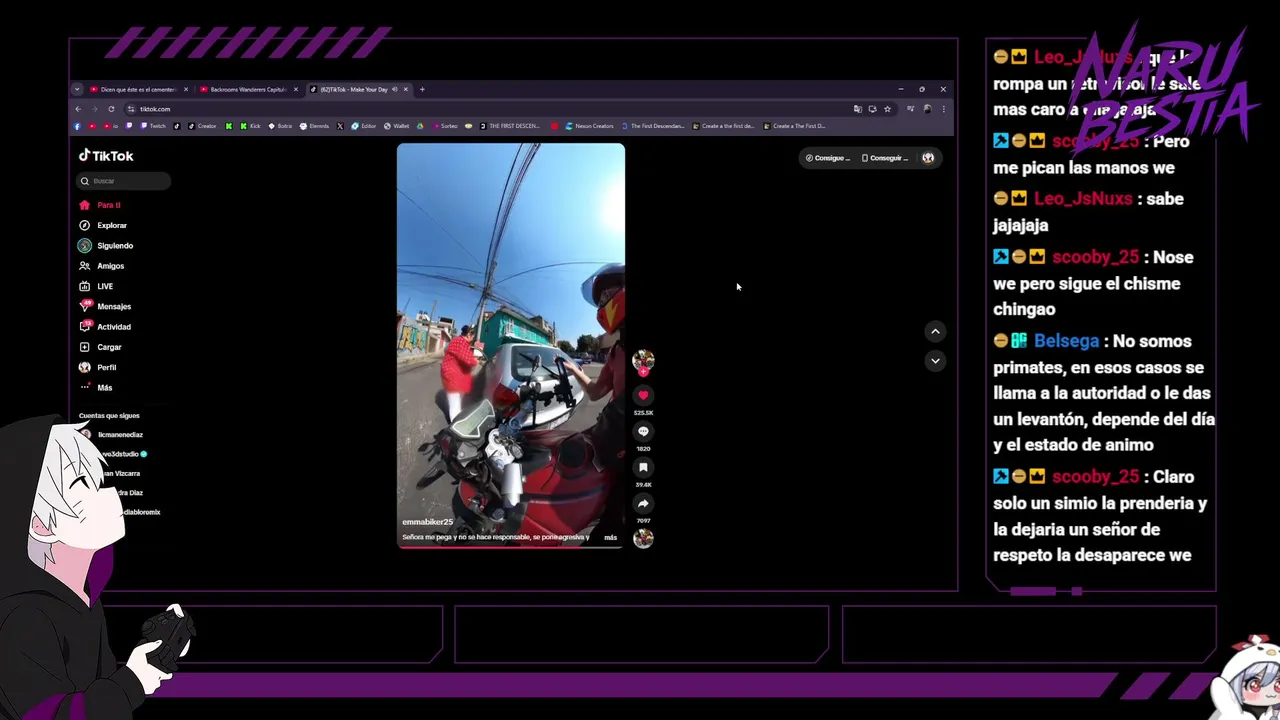Open Explorar in TikTok sidebar
This screenshot has width=1280, height=720.
point(103,225)
